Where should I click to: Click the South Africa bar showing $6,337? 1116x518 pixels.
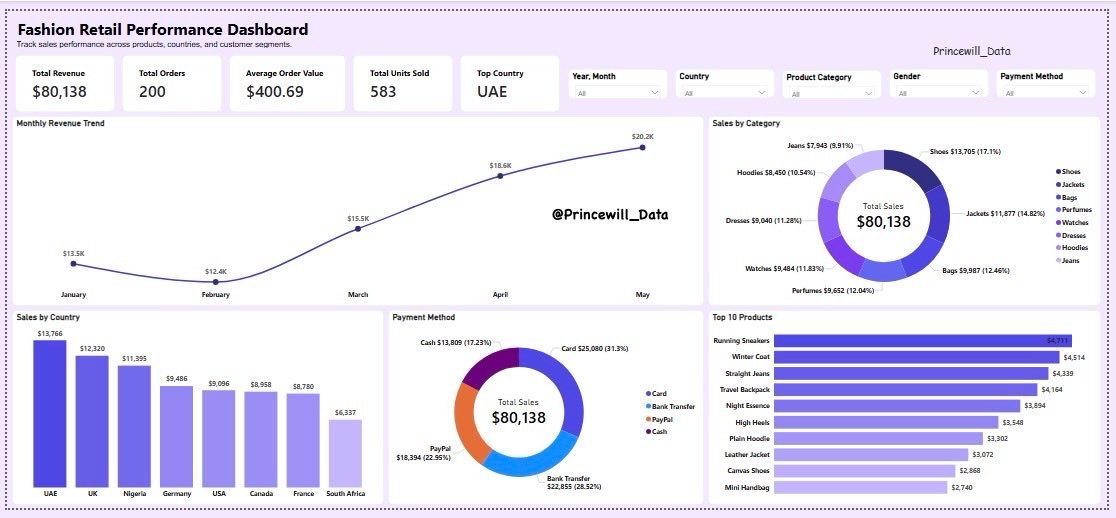click(x=345, y=453)
